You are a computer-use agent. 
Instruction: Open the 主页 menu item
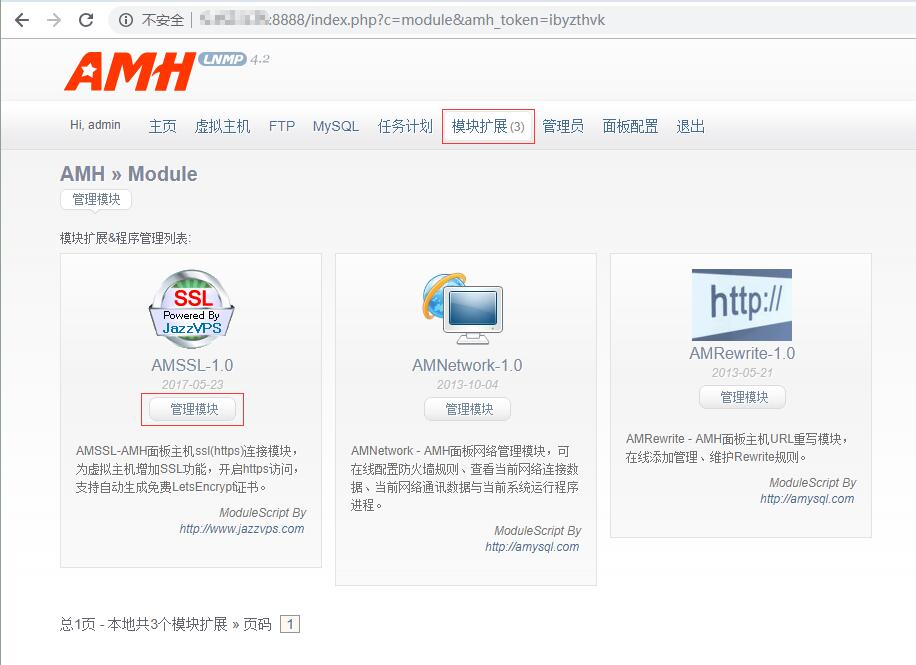click(162, 126)
